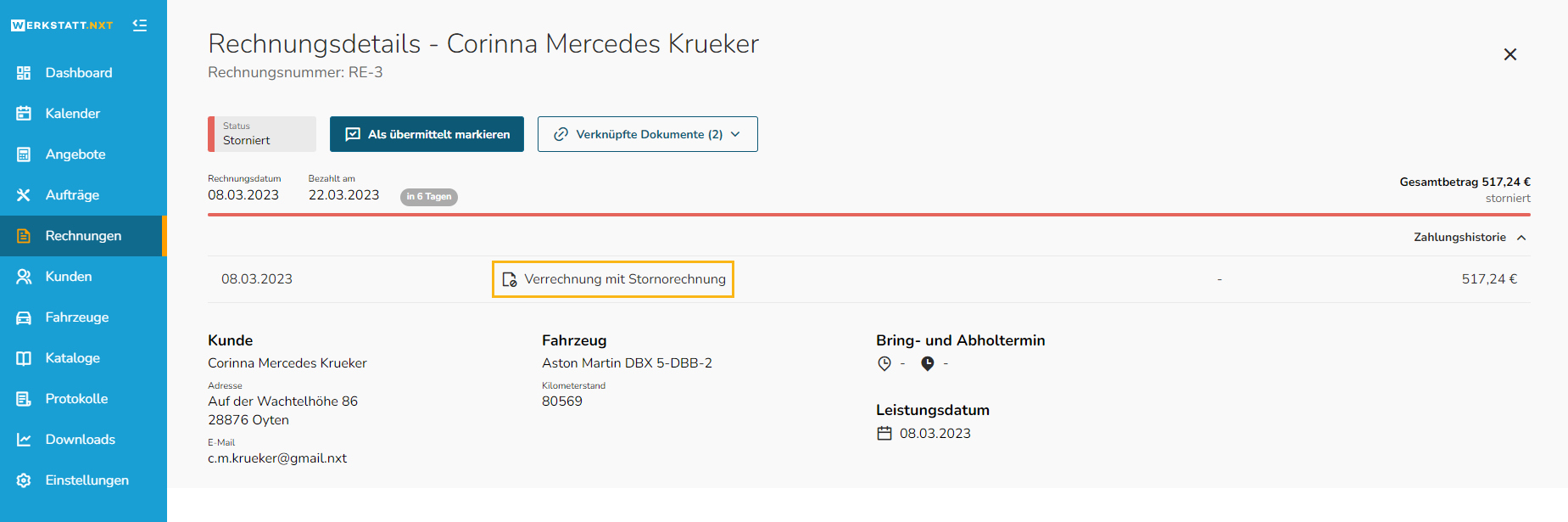1568x522 pixels.
Task: Open Fahrzeuge via the car icon
Action: tap(24, 317)
